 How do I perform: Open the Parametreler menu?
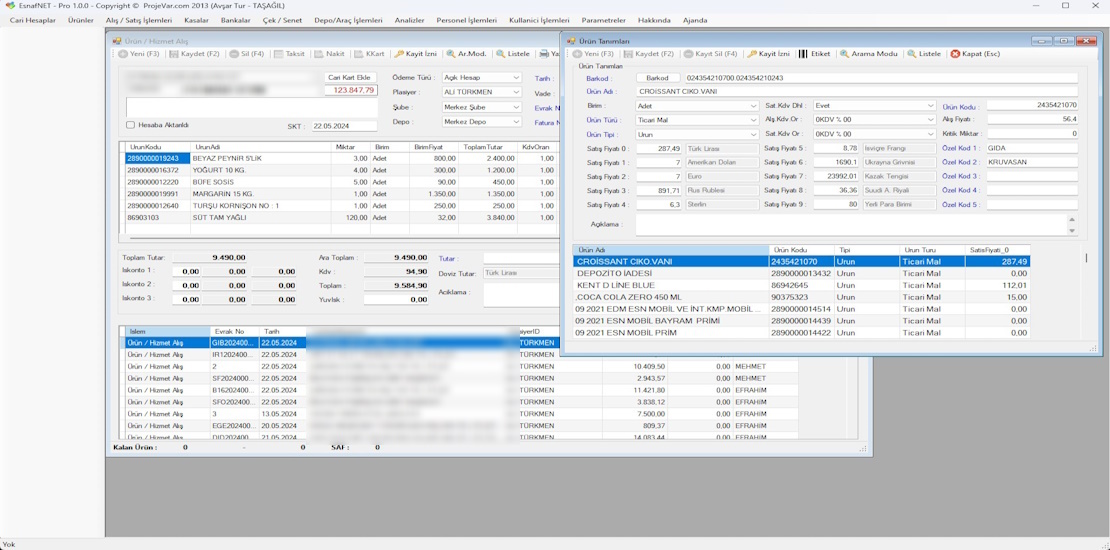coord(604,21)
